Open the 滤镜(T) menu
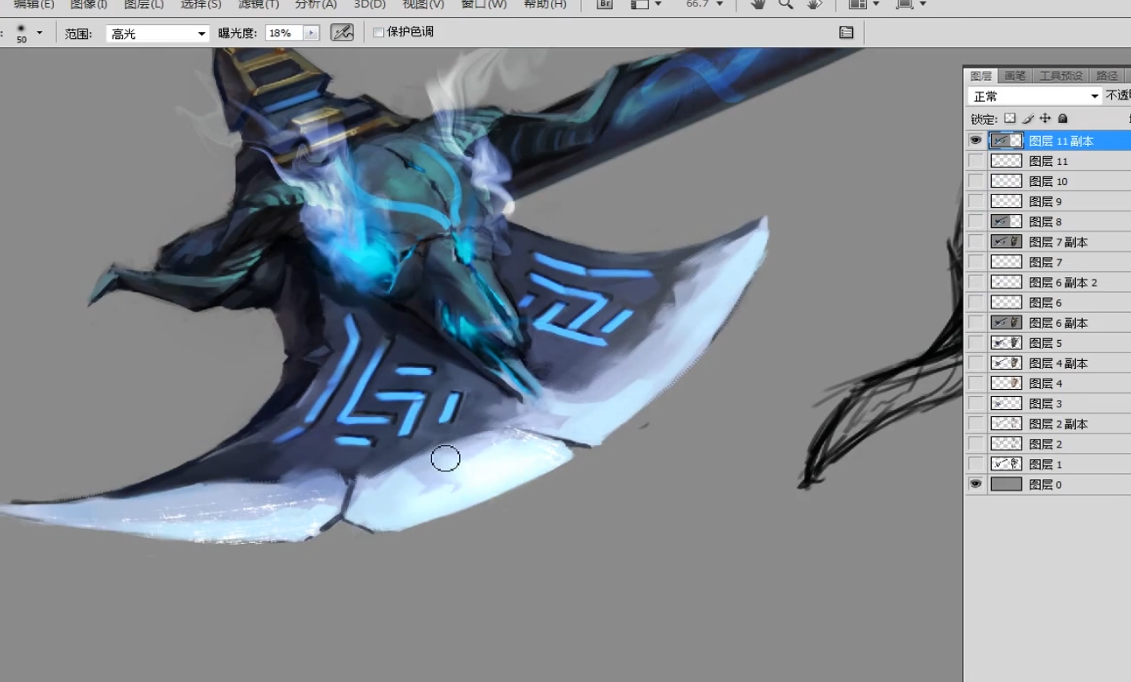 click(x=258, y=4)
